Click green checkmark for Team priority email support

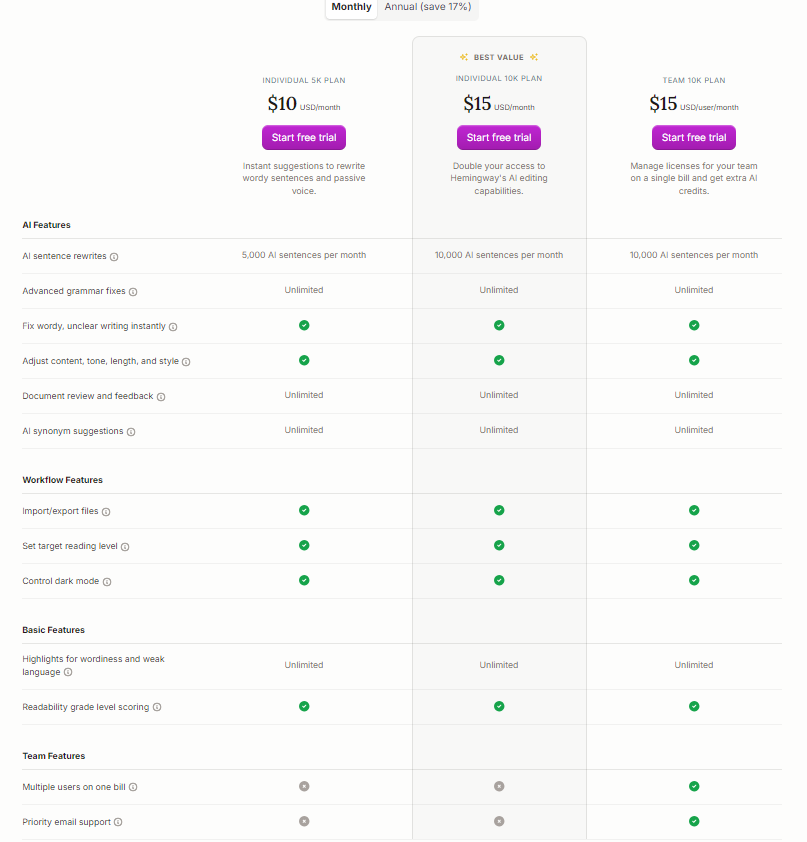click(694, 821)
